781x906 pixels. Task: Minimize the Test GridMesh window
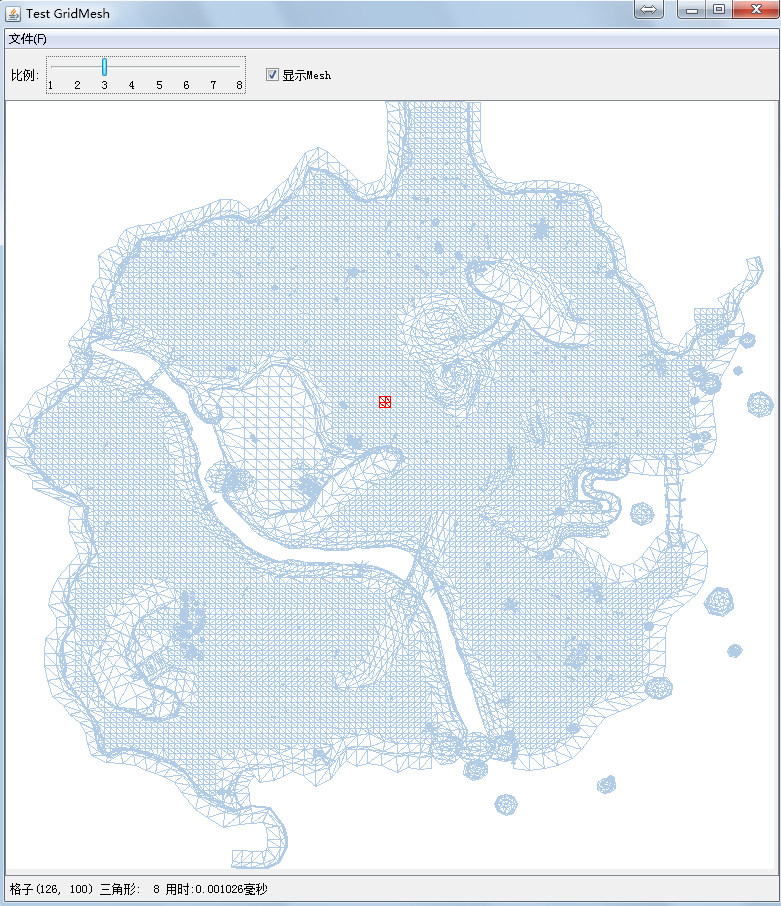click(691, 9)
